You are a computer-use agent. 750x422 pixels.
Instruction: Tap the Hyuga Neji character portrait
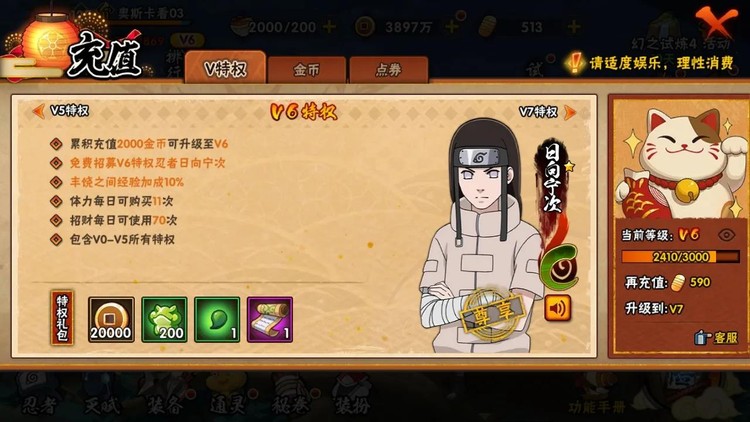[483, 234]
